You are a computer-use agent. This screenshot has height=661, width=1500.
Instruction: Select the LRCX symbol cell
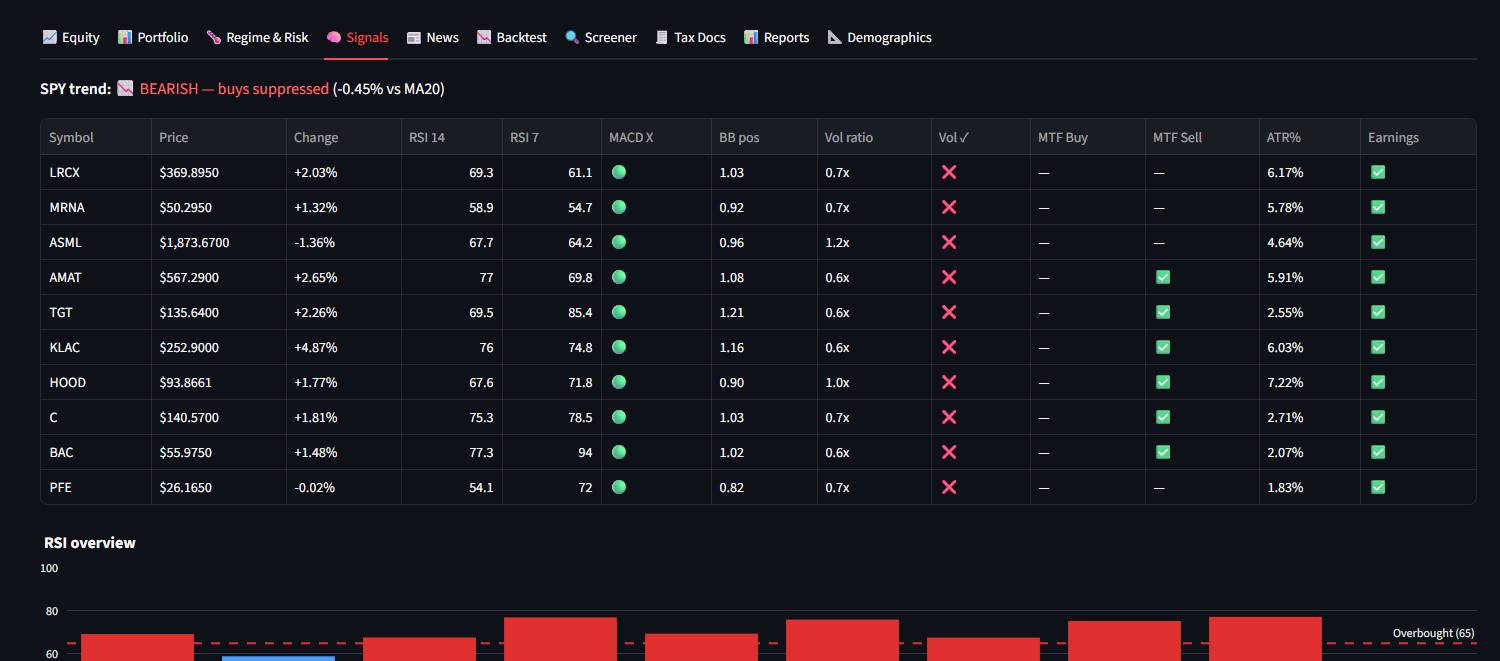96,172
